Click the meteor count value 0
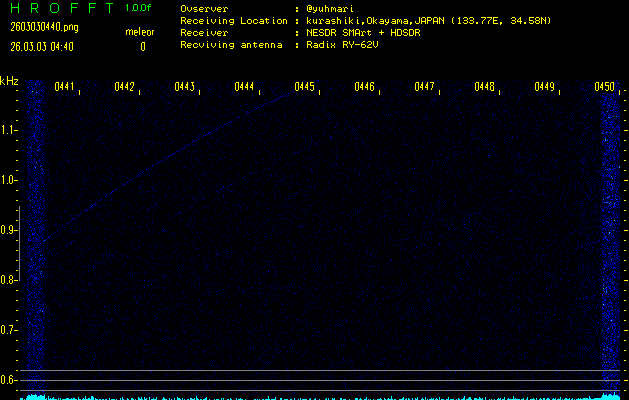This screenshot has width=629, height=400. tap(142, 46)
